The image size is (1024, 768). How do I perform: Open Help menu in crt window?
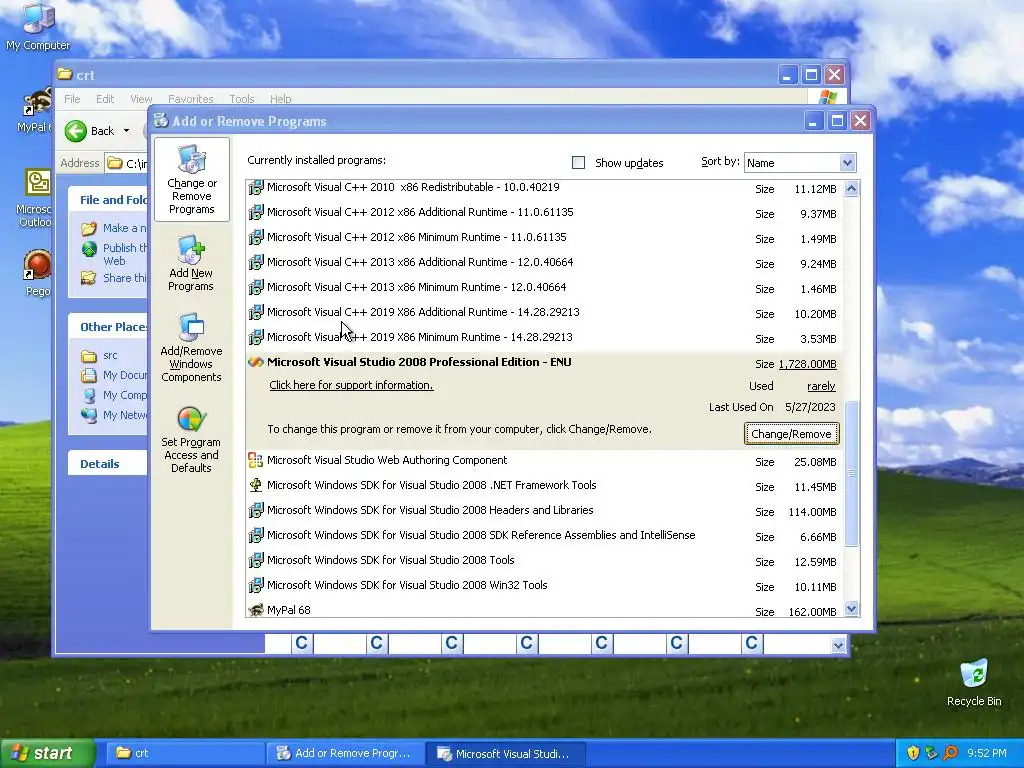point(281,99)
